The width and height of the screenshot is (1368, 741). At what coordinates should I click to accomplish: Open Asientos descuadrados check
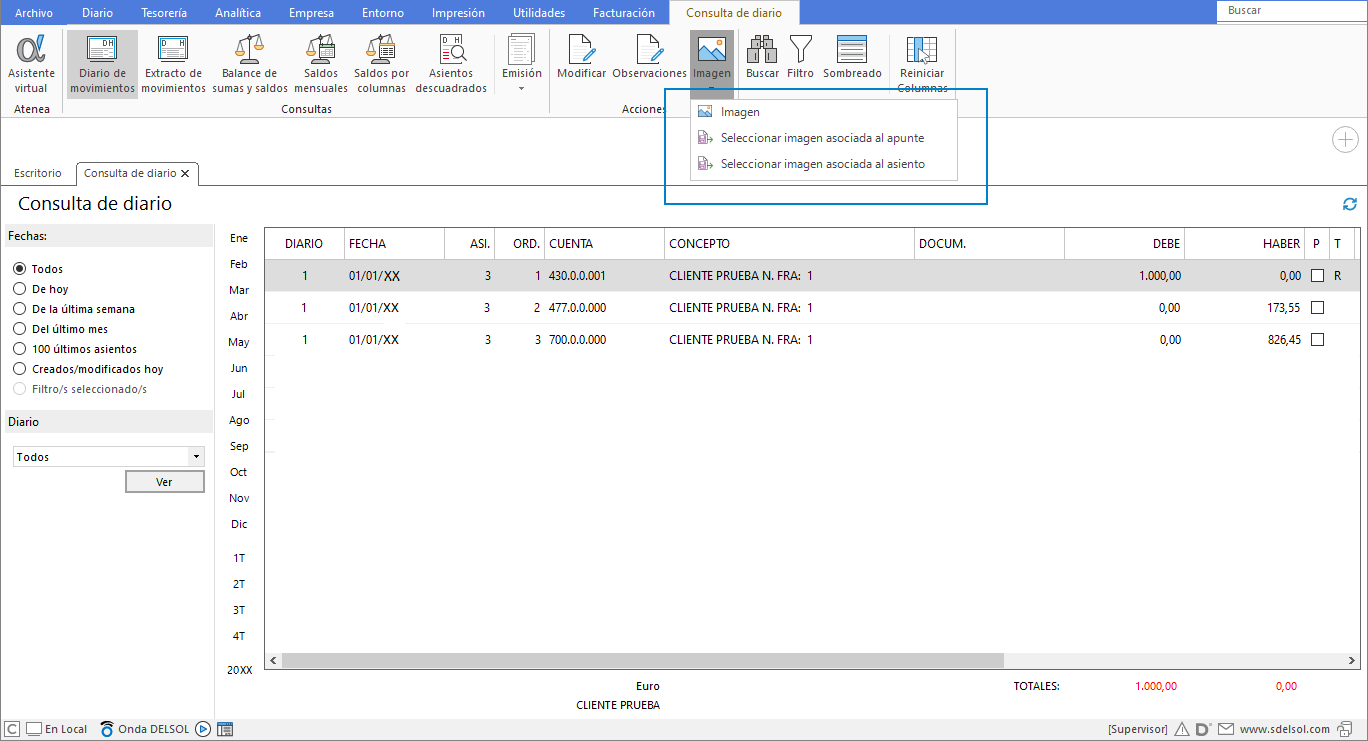point(451,64)
